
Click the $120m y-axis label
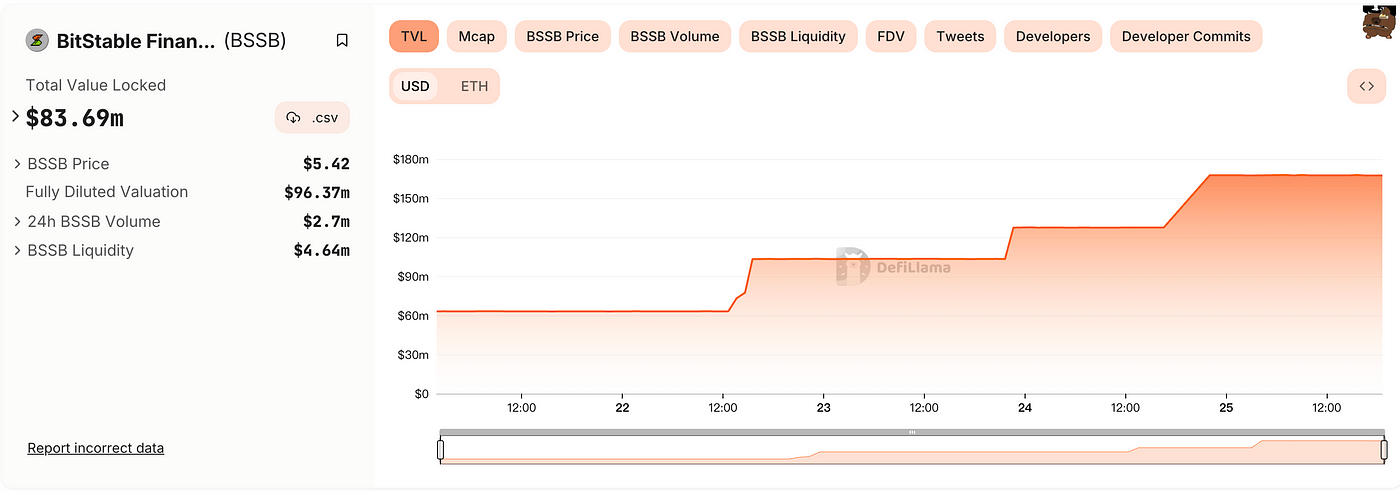(x=411, y=238)
